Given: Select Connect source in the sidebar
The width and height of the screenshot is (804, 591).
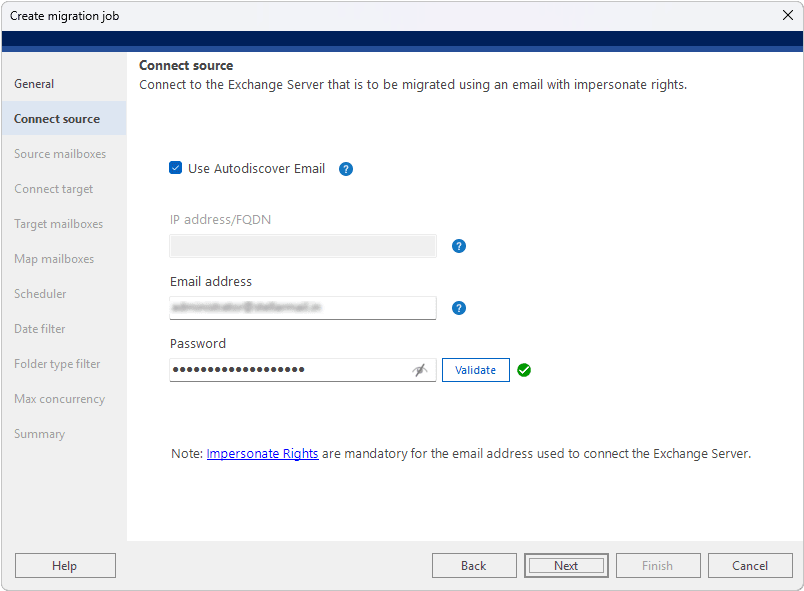Looking at the screenshot, I should 64,118.
